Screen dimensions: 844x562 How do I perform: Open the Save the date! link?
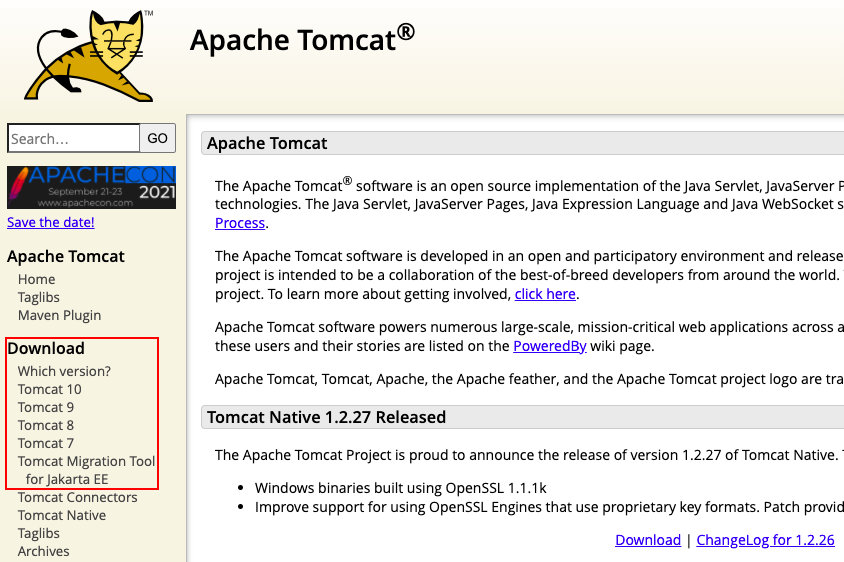point(51,222)
